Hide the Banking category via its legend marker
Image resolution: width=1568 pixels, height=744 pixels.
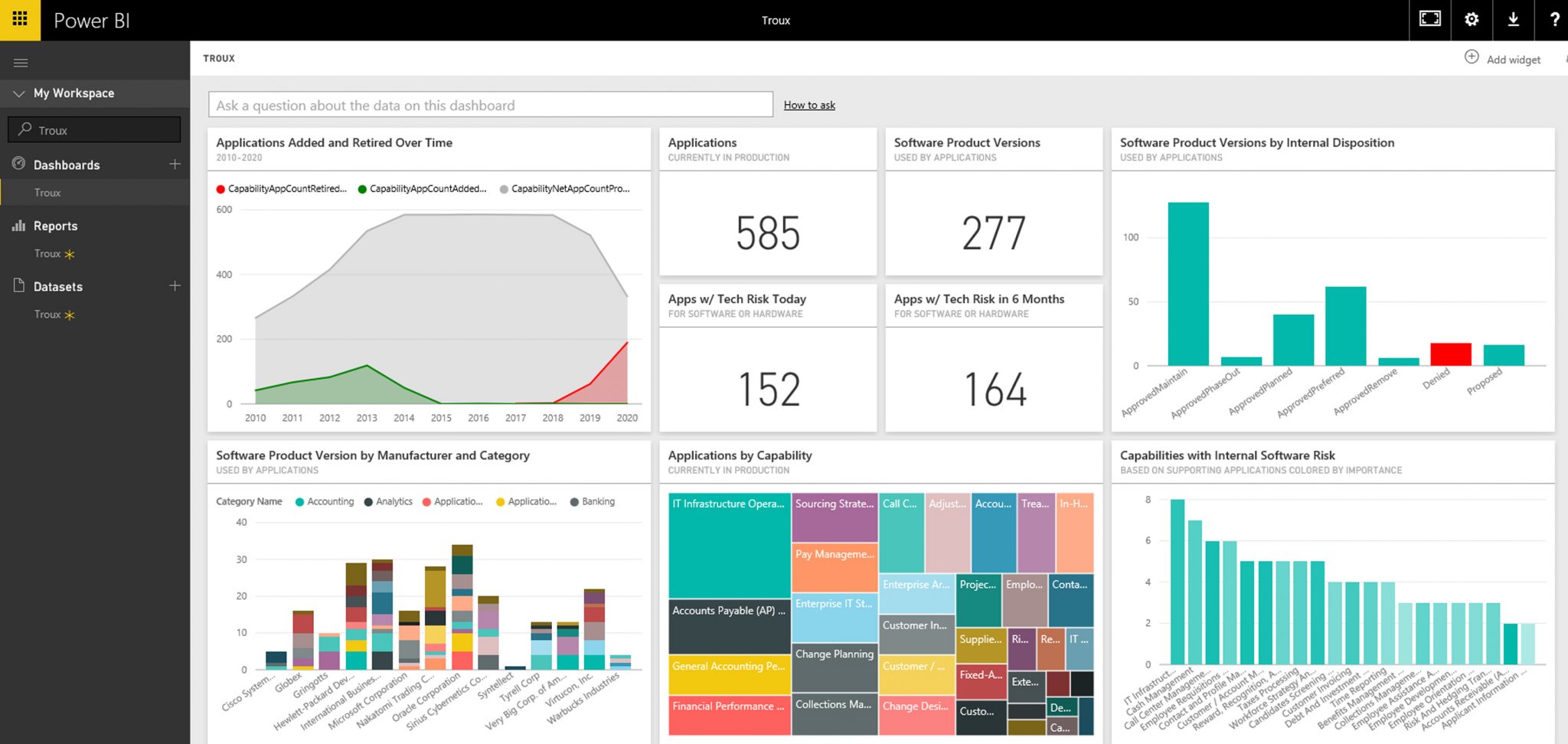click(x=573, y=501)
